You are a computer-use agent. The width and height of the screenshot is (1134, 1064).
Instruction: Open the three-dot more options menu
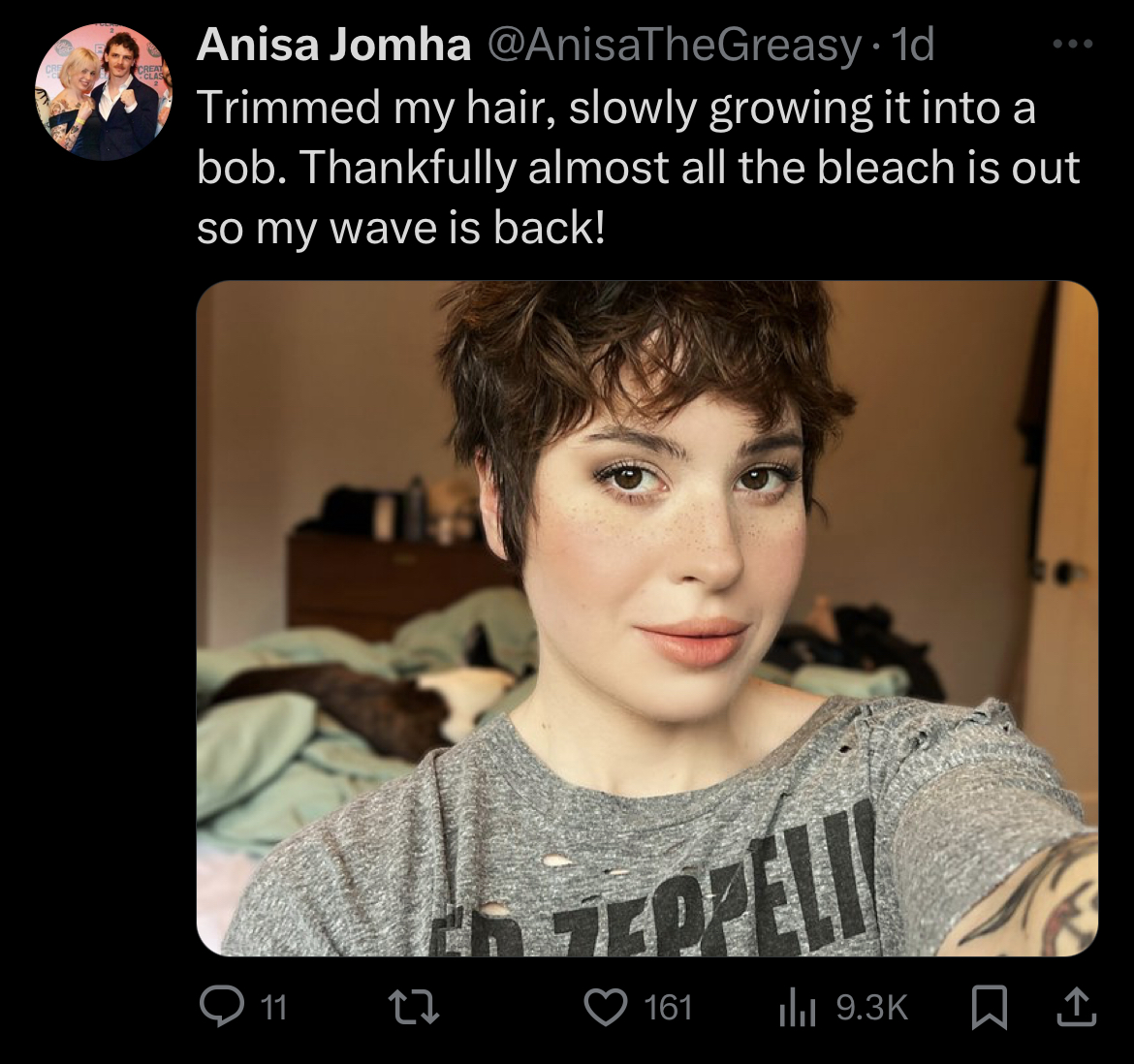point(1073,45)
